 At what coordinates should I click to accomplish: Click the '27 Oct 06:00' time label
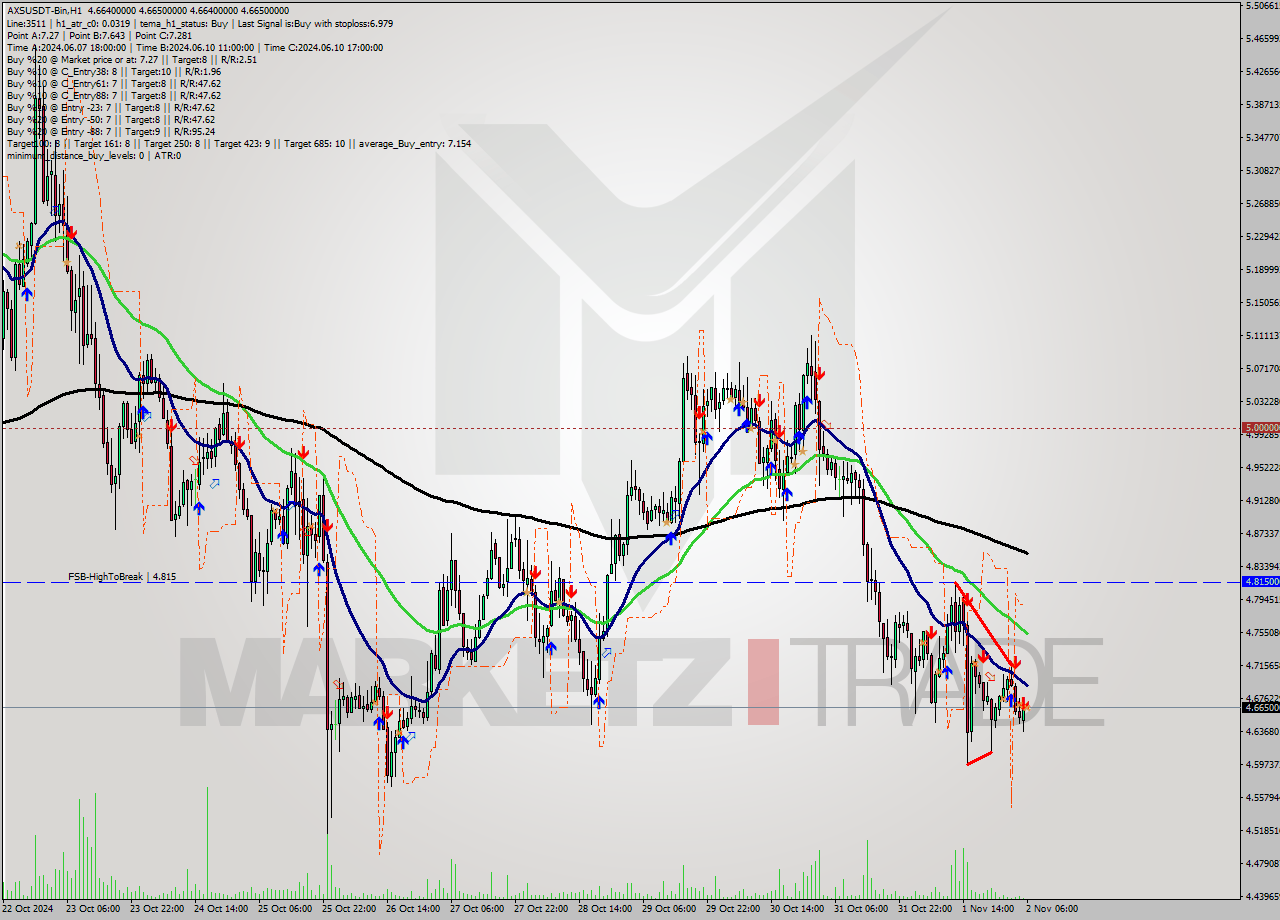(x=477, y=909)
